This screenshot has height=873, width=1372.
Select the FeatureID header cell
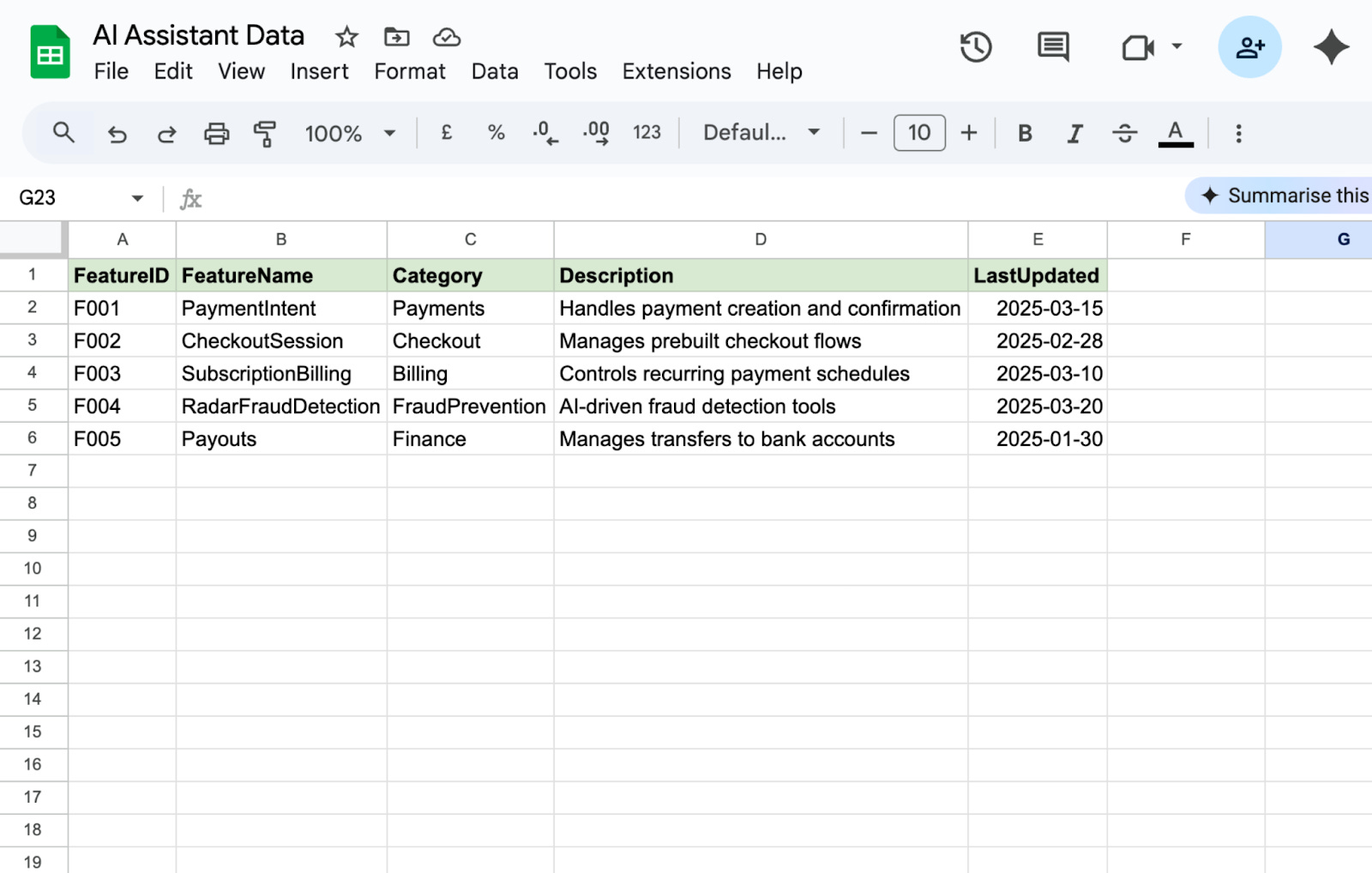122,275
